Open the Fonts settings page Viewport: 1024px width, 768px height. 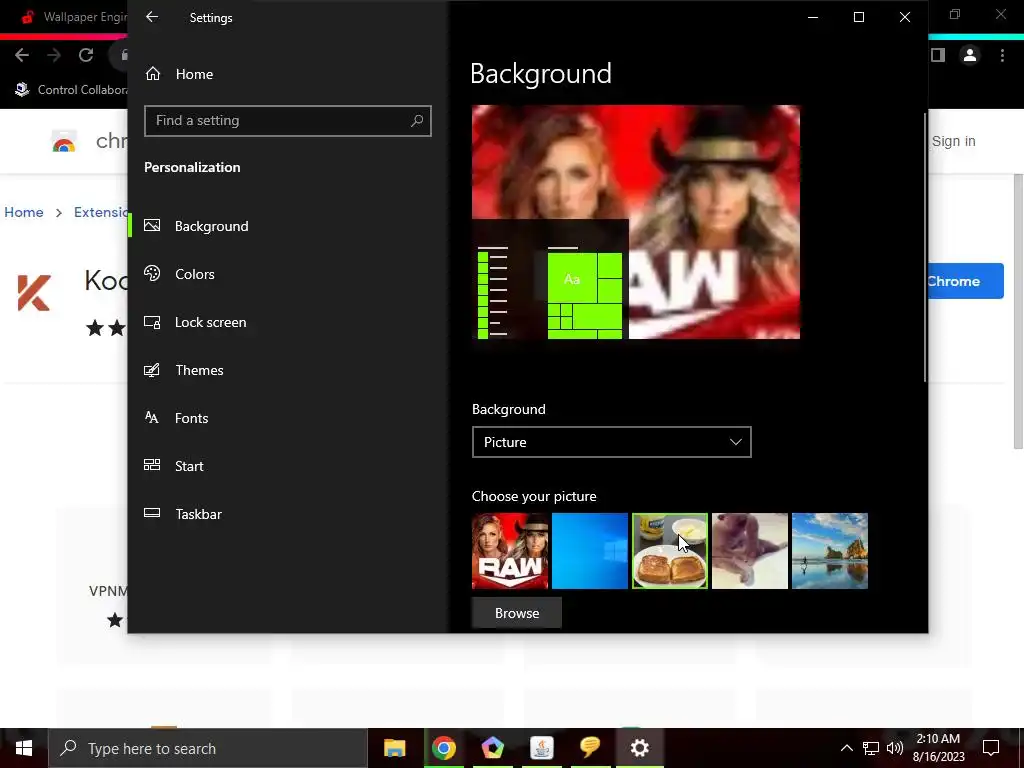pos(176,418)
